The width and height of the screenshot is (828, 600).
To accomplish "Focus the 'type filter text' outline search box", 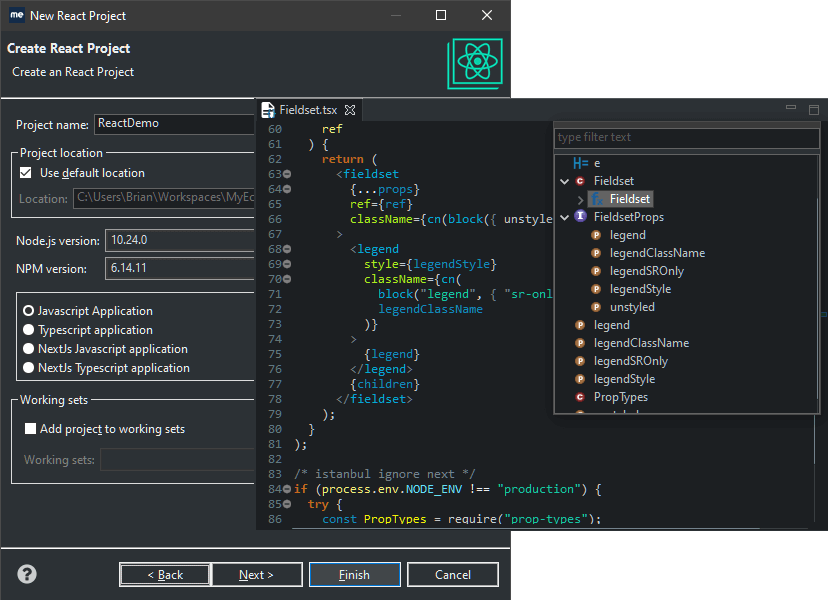I will (686, 137).
